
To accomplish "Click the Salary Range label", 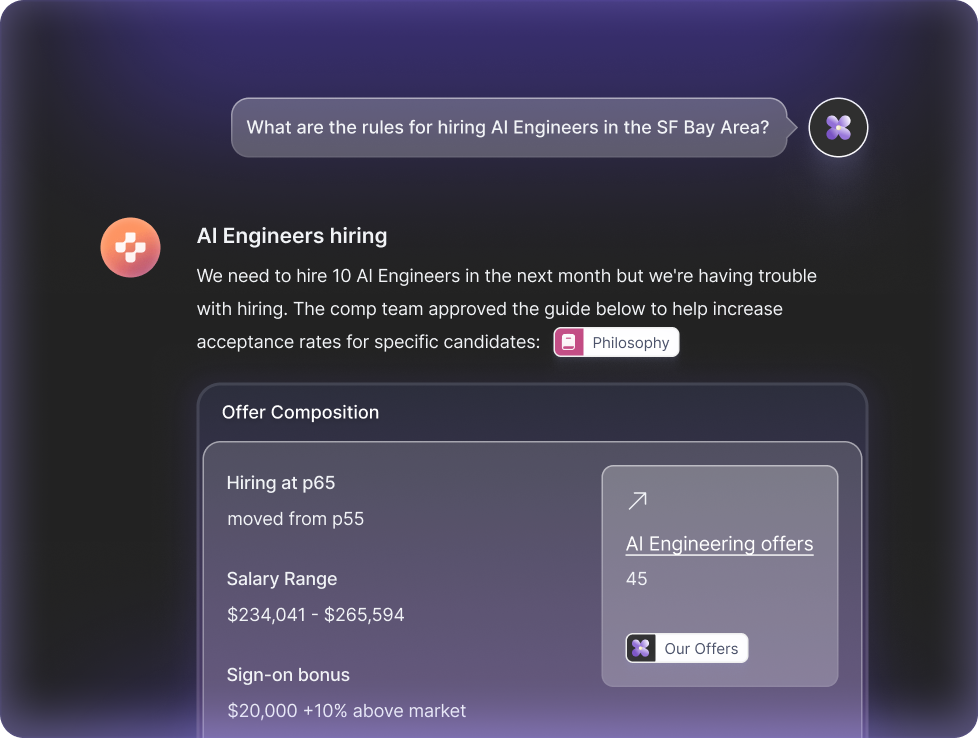I will 282,579.
